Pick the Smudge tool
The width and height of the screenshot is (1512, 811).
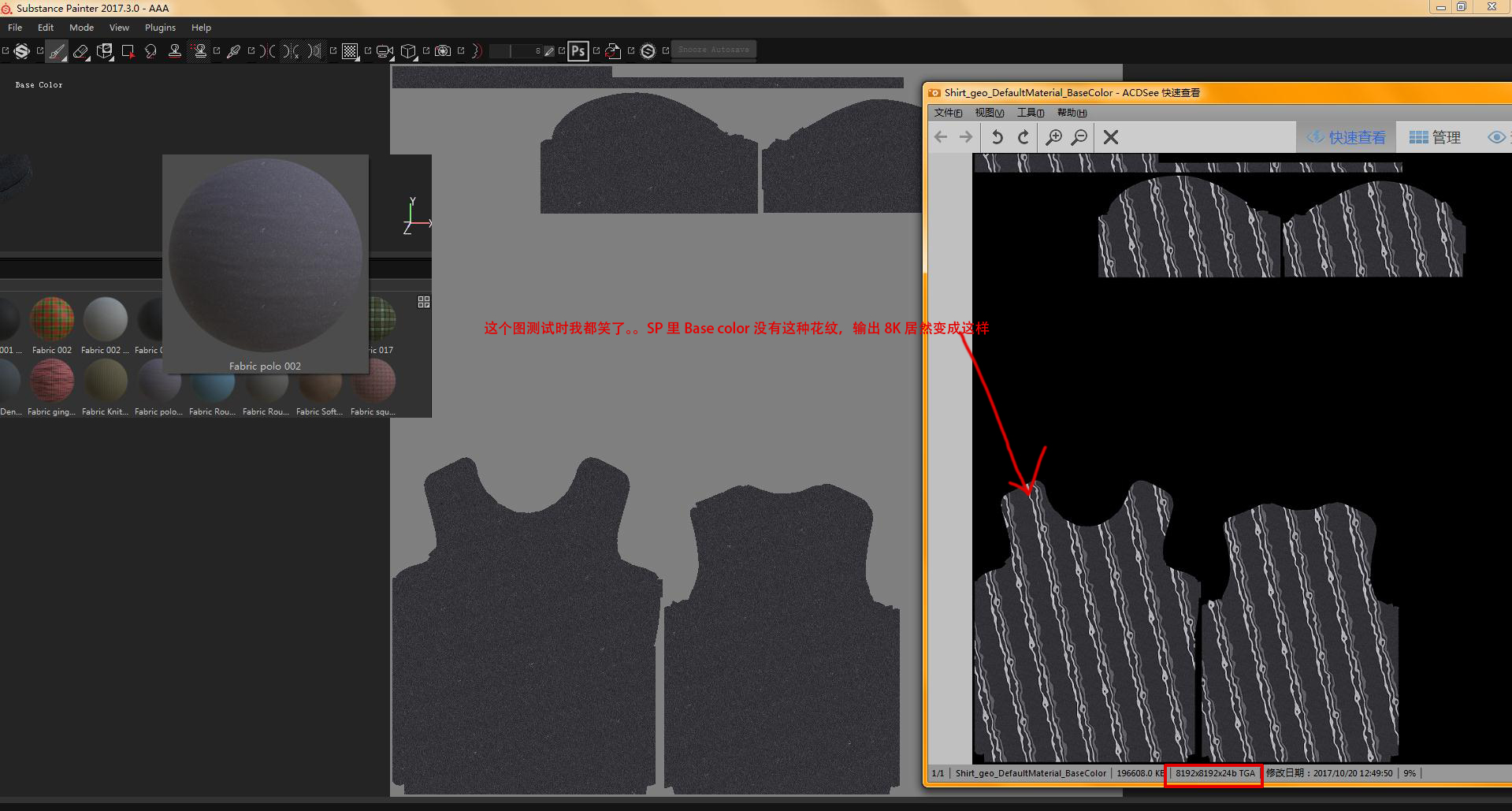151,52
